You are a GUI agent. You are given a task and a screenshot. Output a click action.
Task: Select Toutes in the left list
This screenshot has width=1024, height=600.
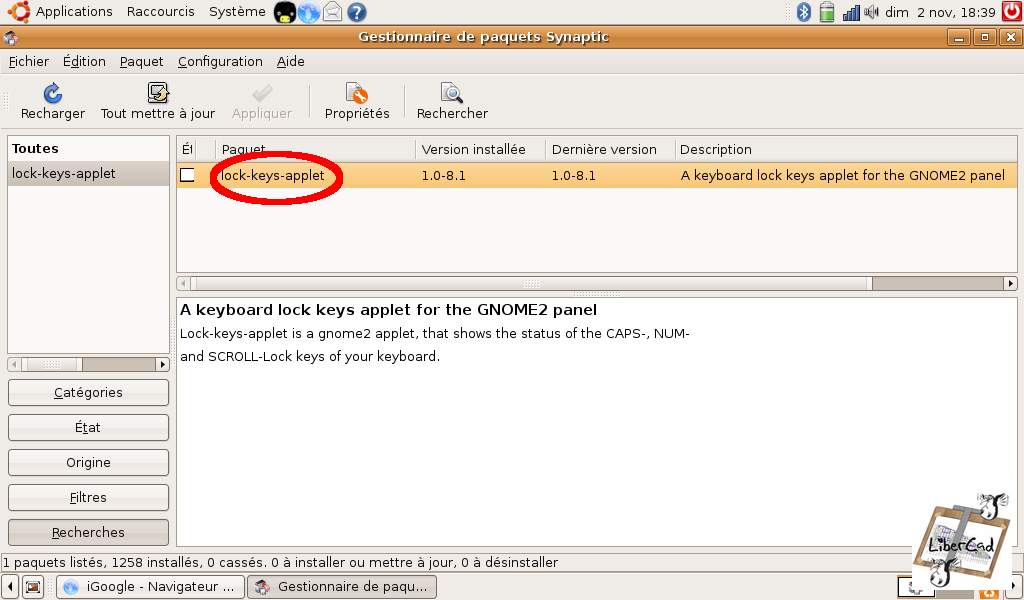(88, 148)
